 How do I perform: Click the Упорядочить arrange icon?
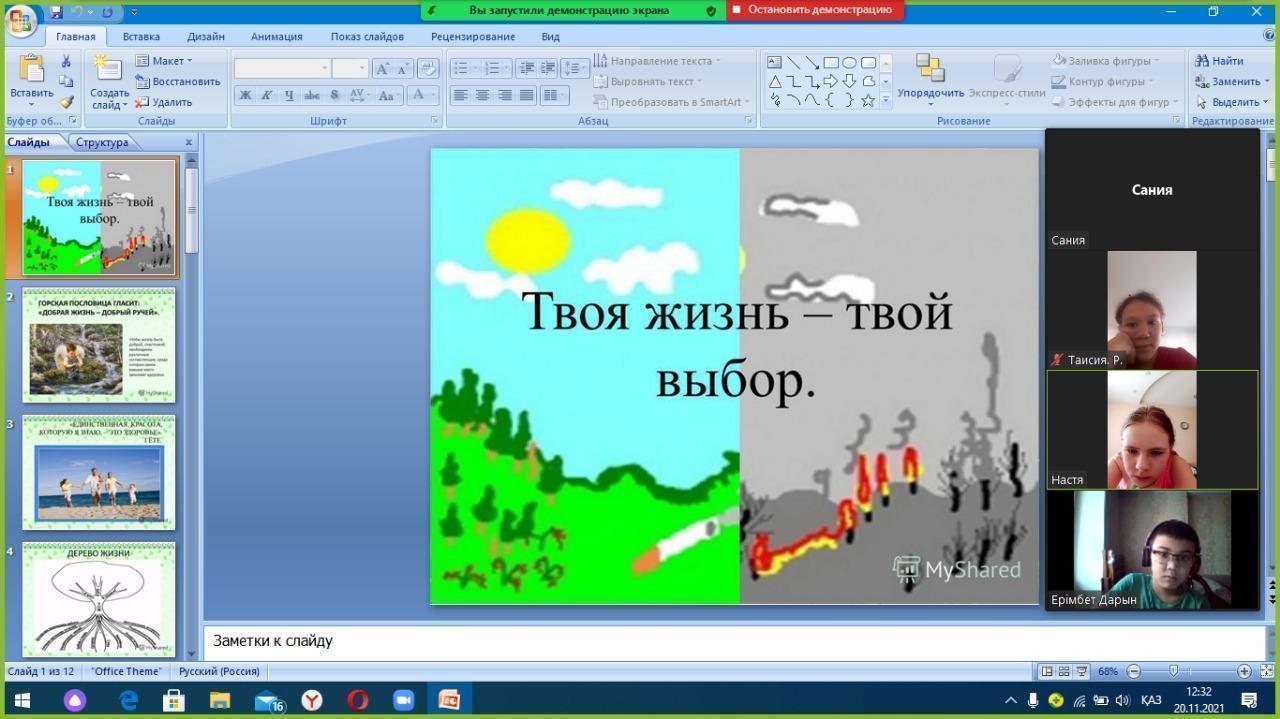coord(930,70)
